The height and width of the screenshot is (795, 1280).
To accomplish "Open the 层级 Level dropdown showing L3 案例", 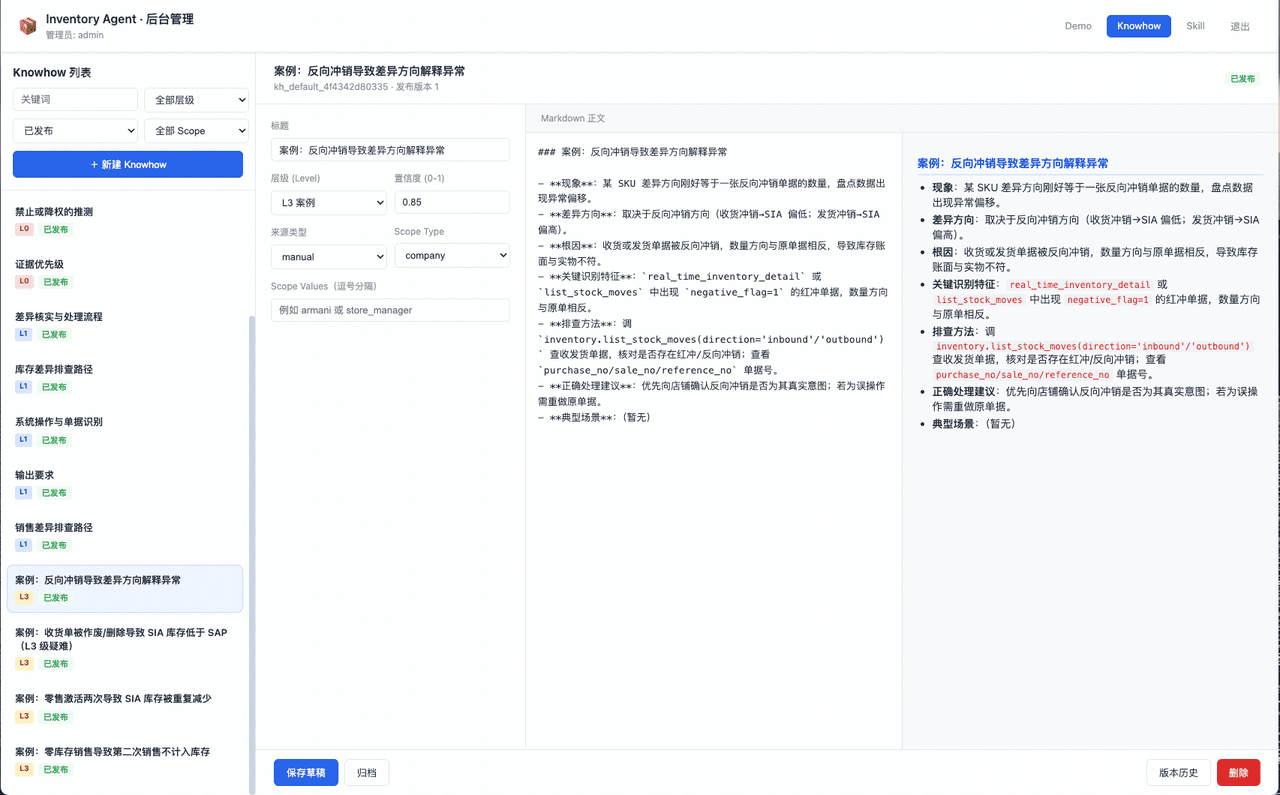I will click(329, 202).
